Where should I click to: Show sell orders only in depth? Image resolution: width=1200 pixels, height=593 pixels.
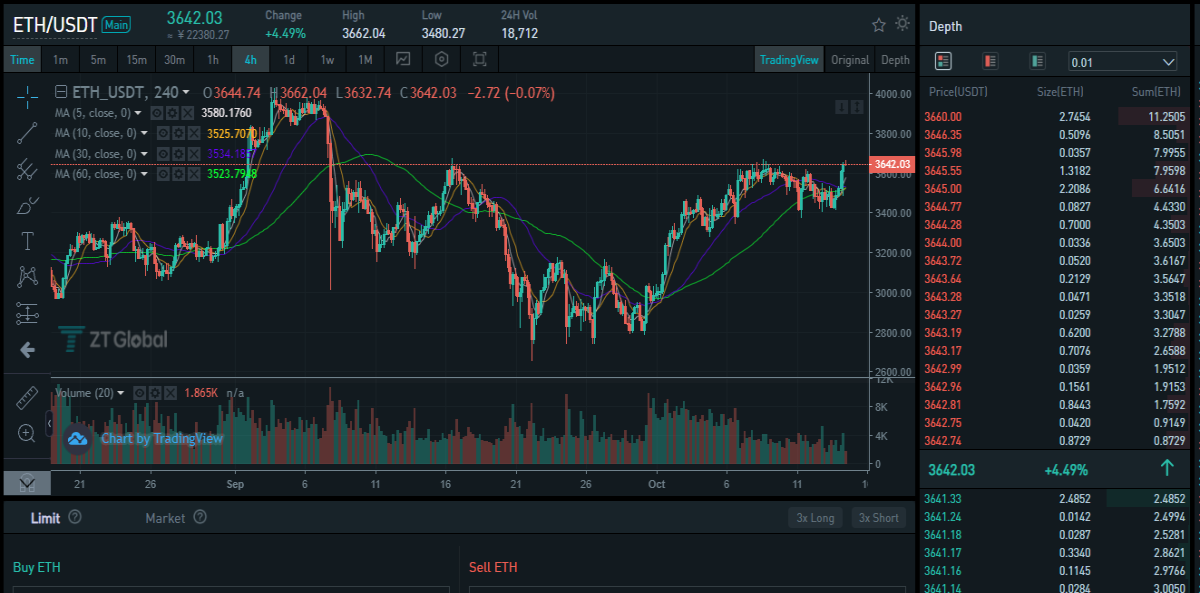point(990,61)
